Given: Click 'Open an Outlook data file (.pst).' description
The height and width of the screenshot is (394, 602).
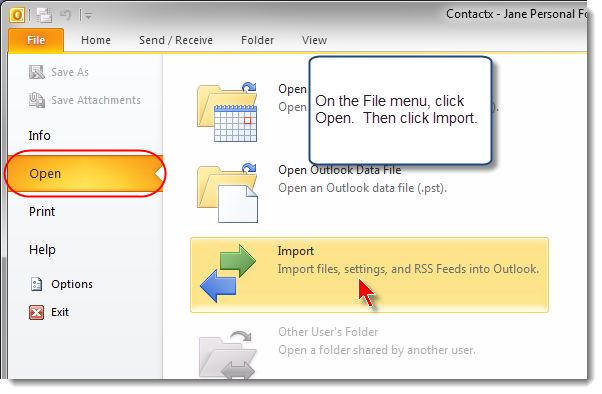Looking at the screenshot, I should [362, 188].
